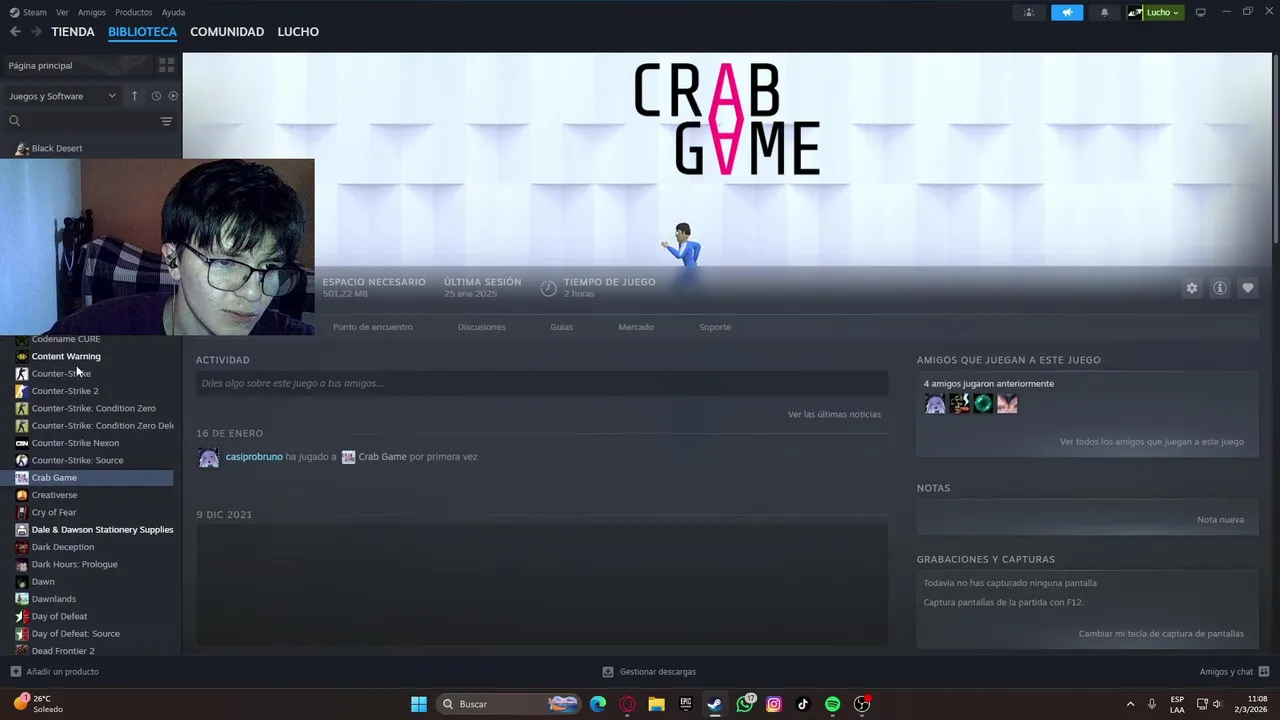Image resolution: width=1280 pixels, height=720 pixels.
Task: Open the friends activity icon in title bar
Action: [1028, 12]
